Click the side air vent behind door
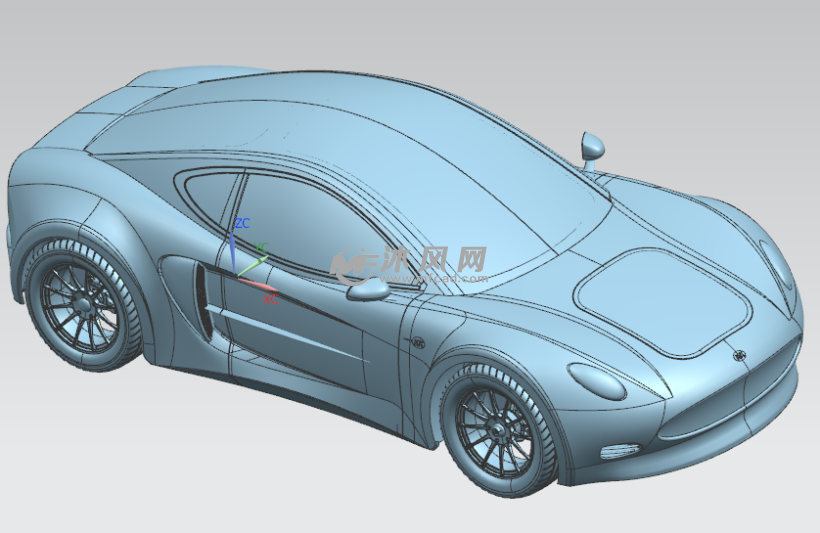This screenshot has height=533, width=820. 201,301
